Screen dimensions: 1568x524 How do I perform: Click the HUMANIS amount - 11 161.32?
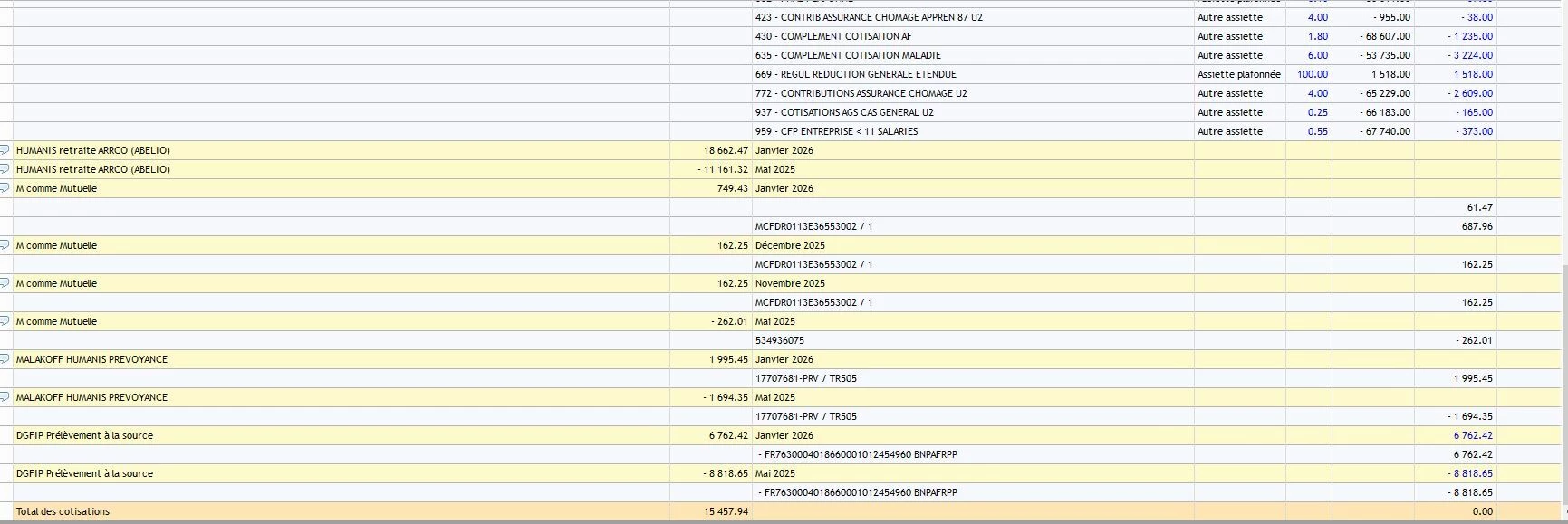723,169
